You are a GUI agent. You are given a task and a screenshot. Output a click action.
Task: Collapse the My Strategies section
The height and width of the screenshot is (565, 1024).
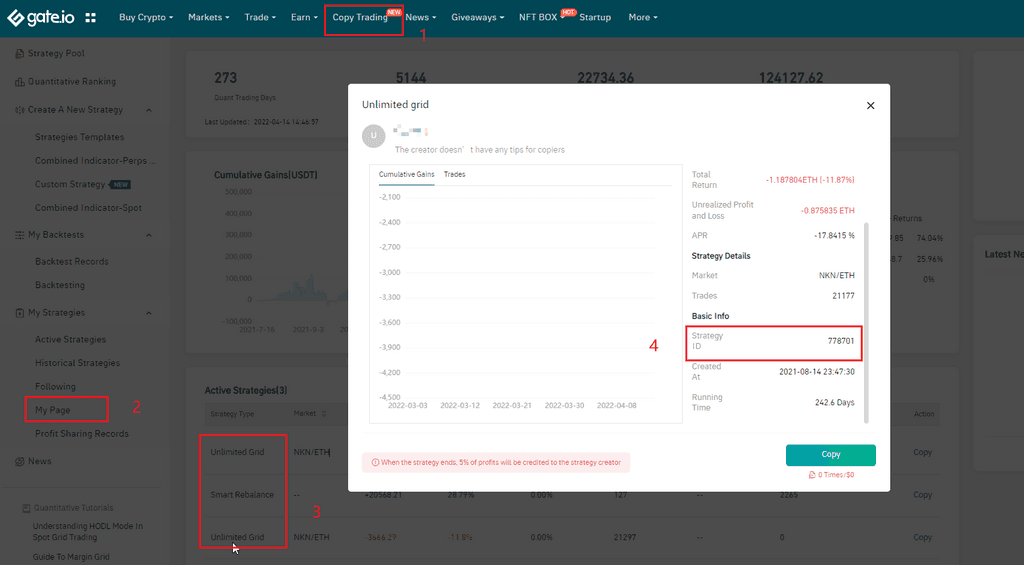pos(149,313)
